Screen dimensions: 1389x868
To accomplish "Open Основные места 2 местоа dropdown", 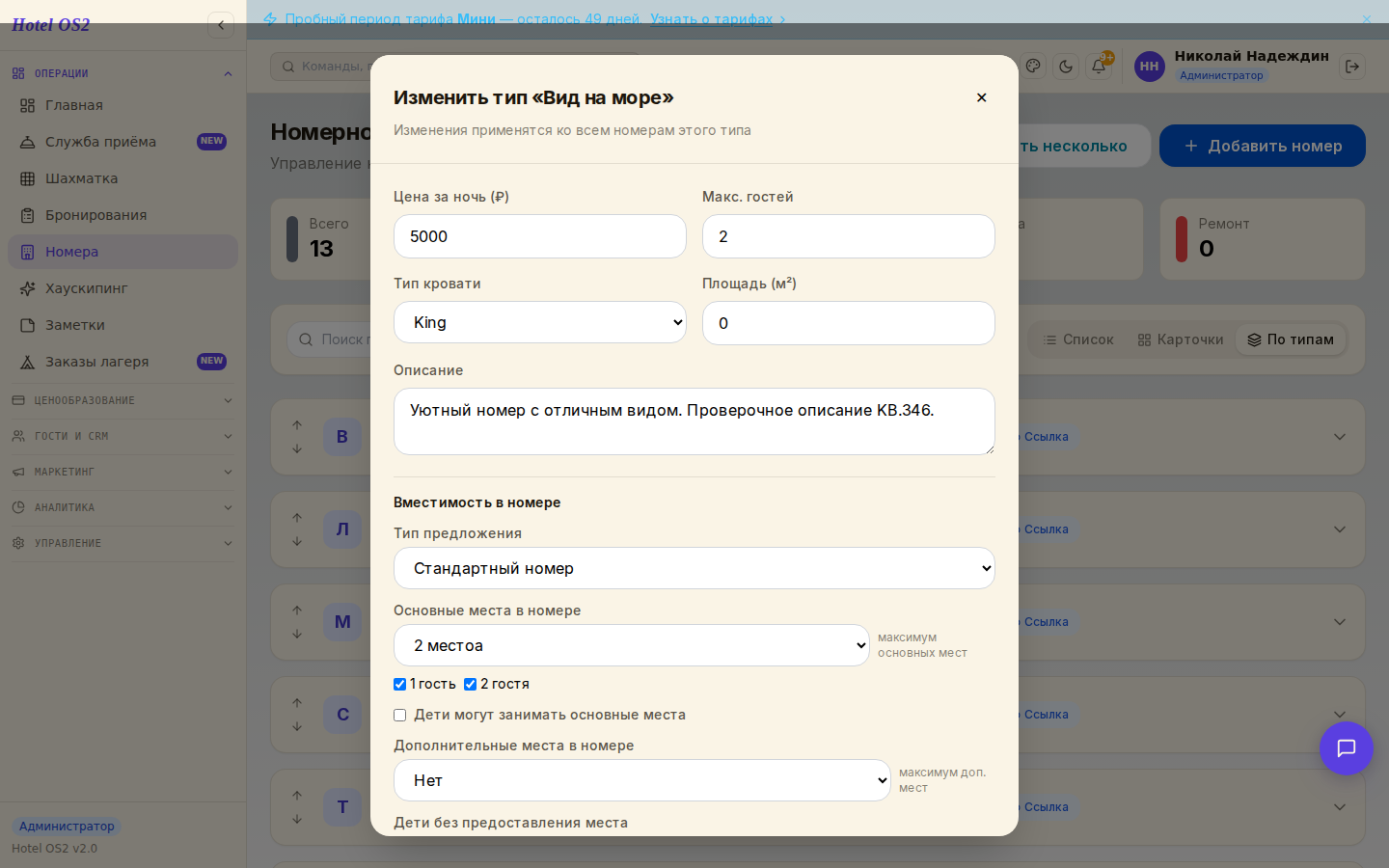I will pyautogui.click(x=632, y=645).
